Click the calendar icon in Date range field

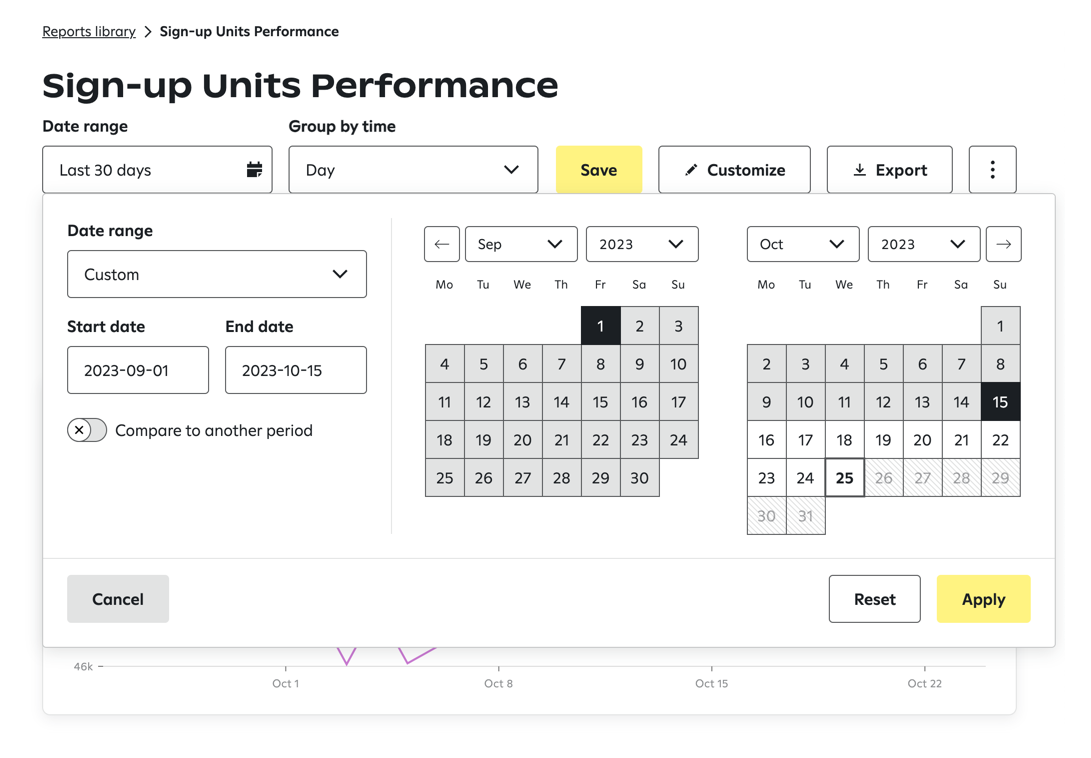(x=254, y=170)
